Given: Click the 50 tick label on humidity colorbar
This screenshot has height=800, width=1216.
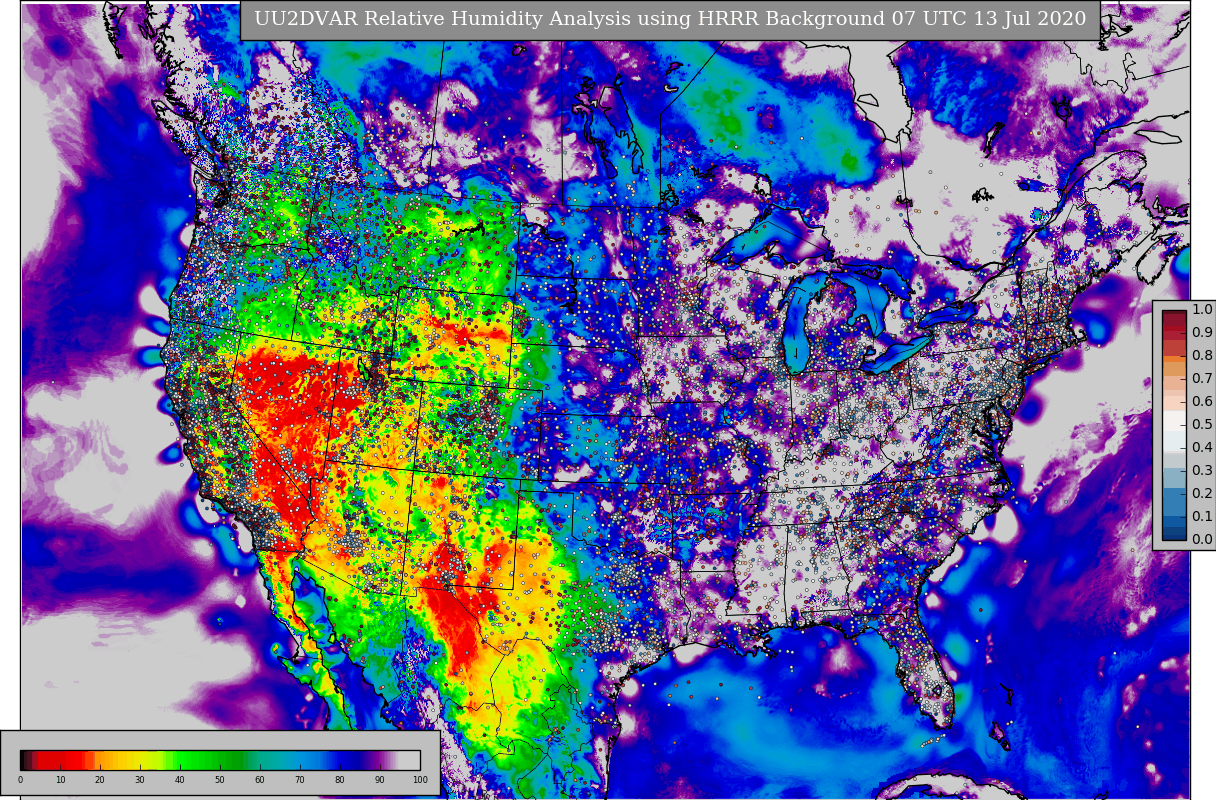Looking at the screenshot, I should [x=220, y=780].
